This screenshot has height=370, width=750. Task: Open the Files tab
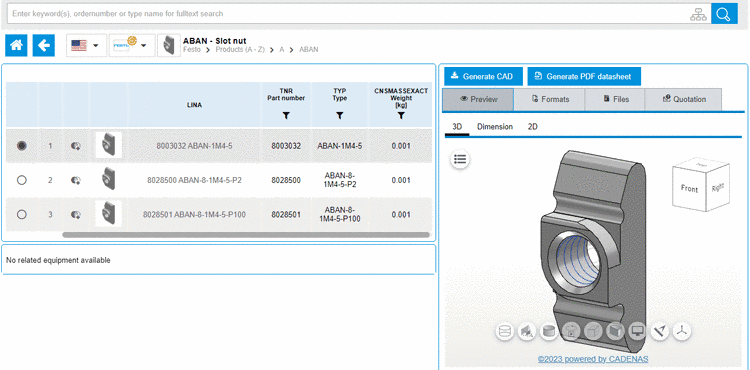(x=615, y=99)
